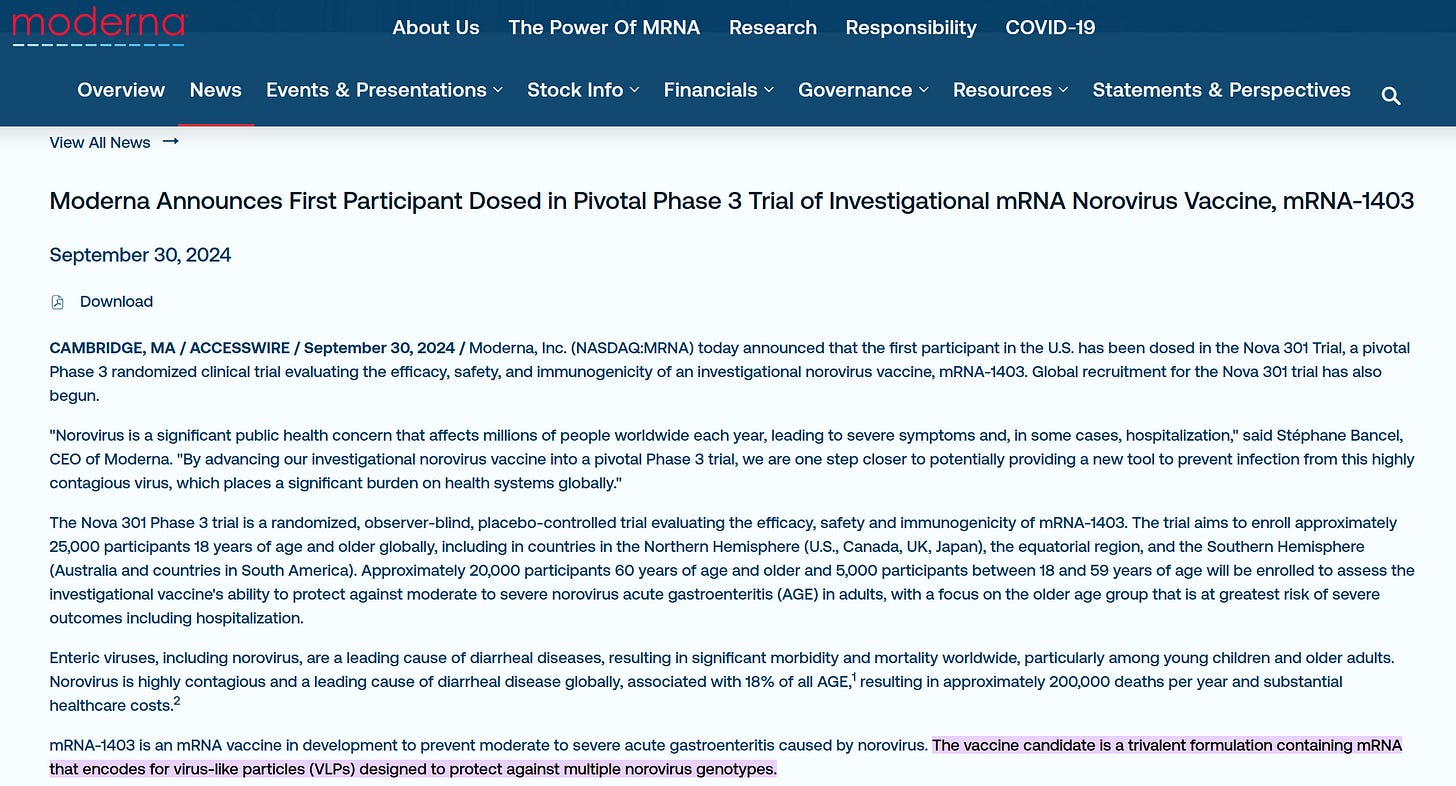Click the arrow beside View All News
The height and width of the screenshot is (786, 1456).
(x=171, y=142)
